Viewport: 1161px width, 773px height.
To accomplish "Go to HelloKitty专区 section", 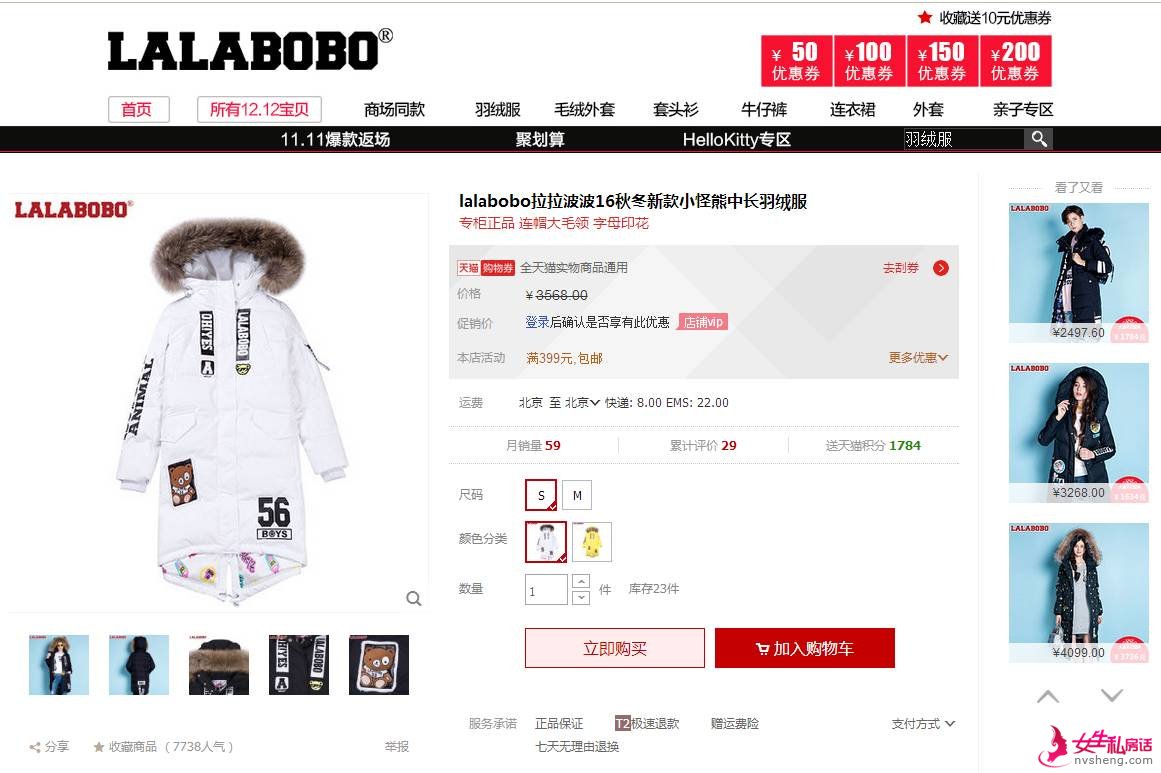I will [x=737, y=139].
